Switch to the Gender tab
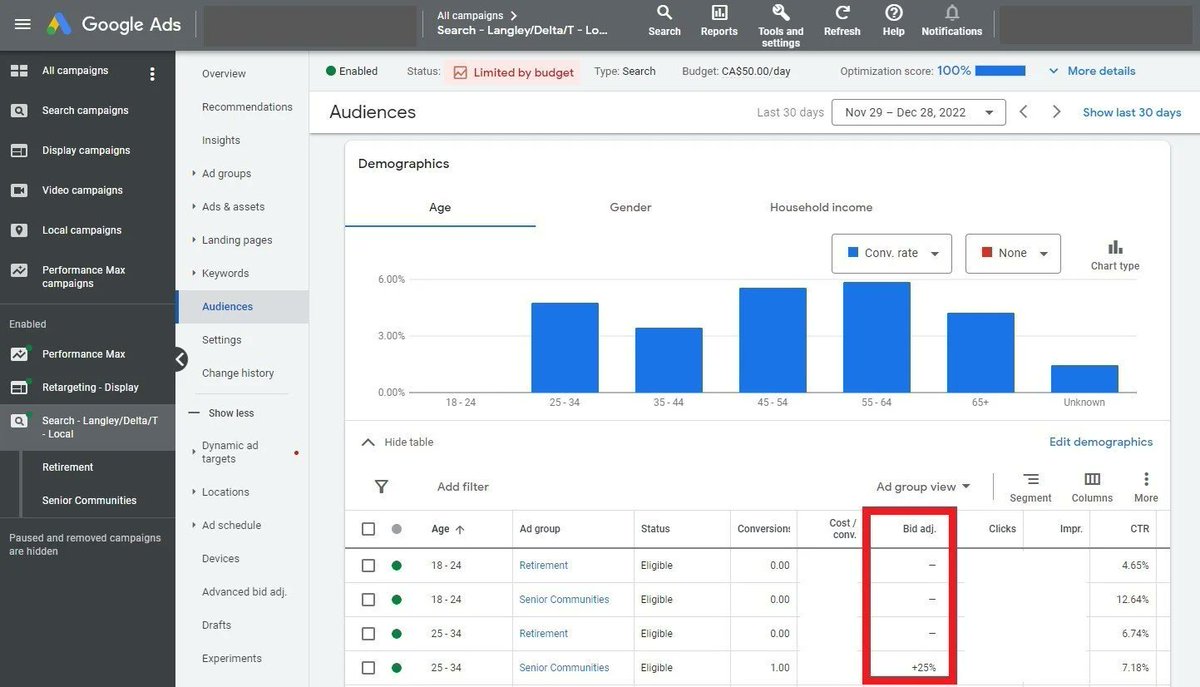The height and width of the screenshot is (687, 1200). coord(629,207)
